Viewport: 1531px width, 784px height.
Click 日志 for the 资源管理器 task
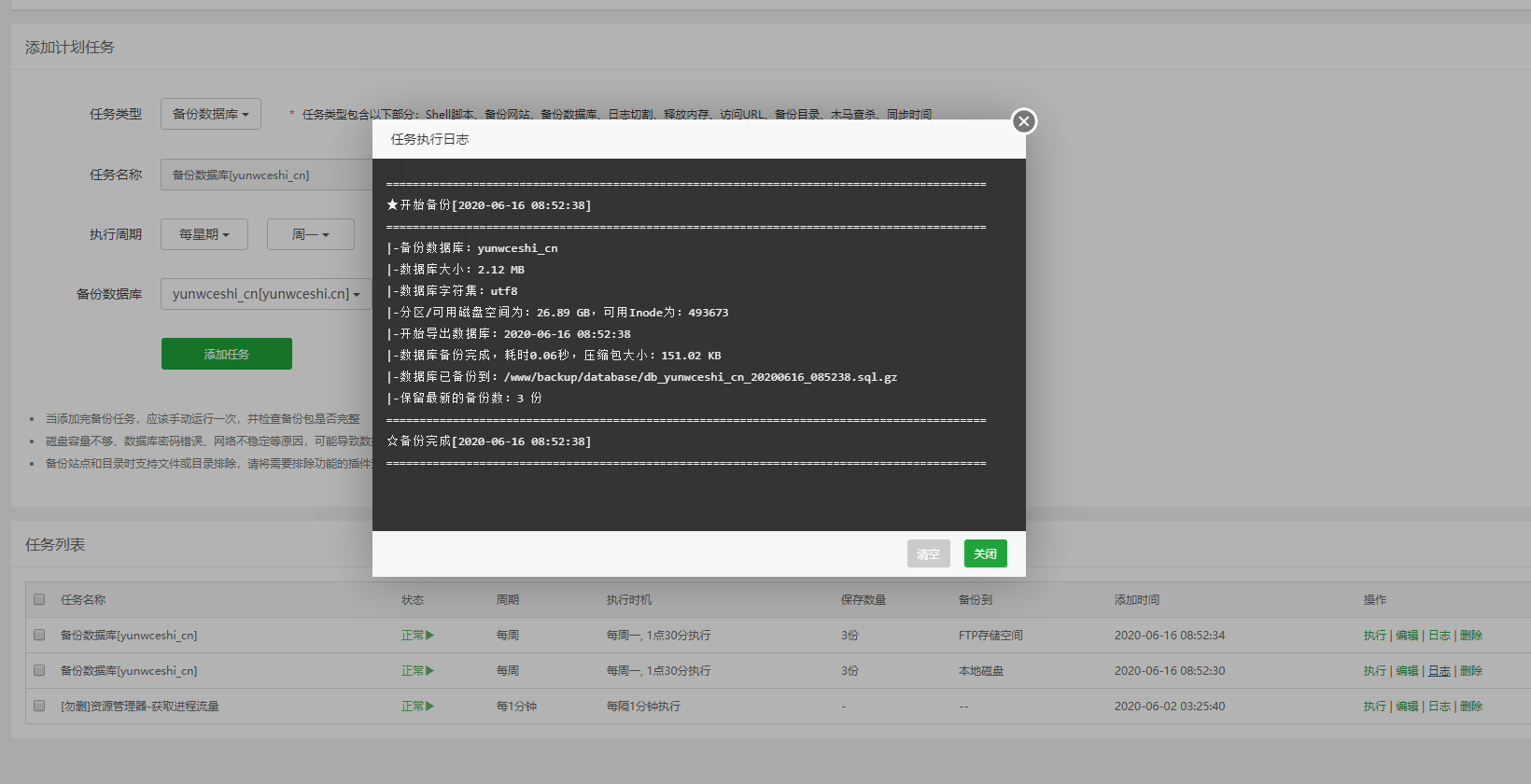(1440, 707)
